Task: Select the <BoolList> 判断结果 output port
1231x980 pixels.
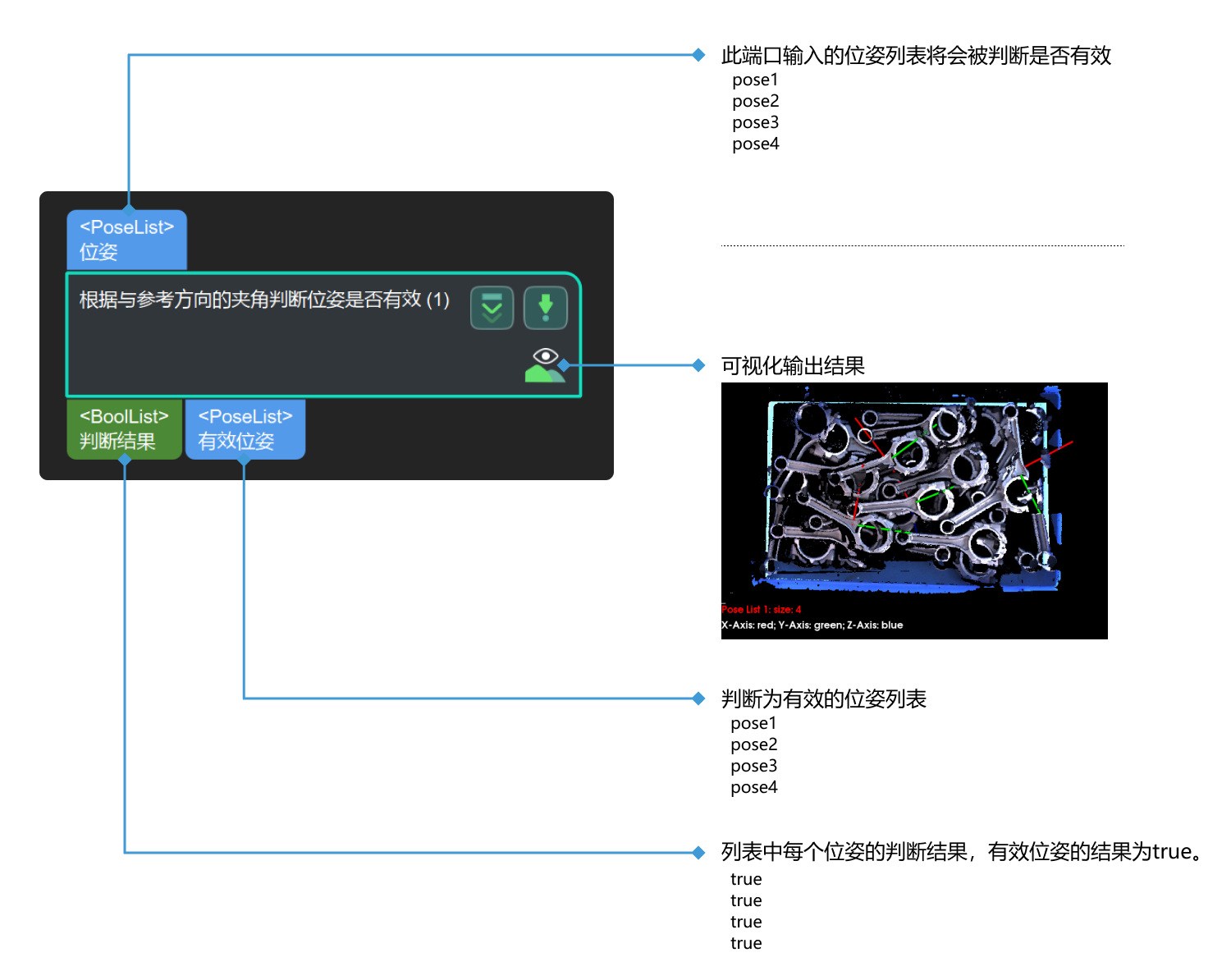Action: coord(123,429)
